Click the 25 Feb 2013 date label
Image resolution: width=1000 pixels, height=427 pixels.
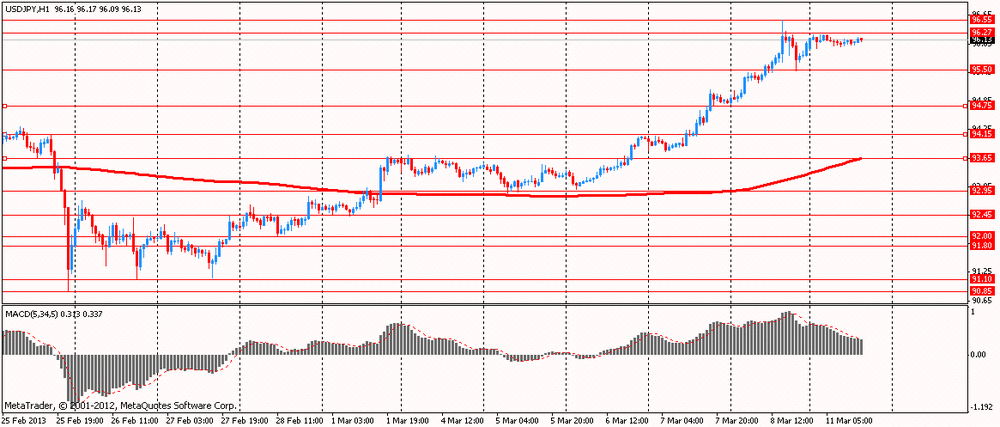(x=23, y=421)
